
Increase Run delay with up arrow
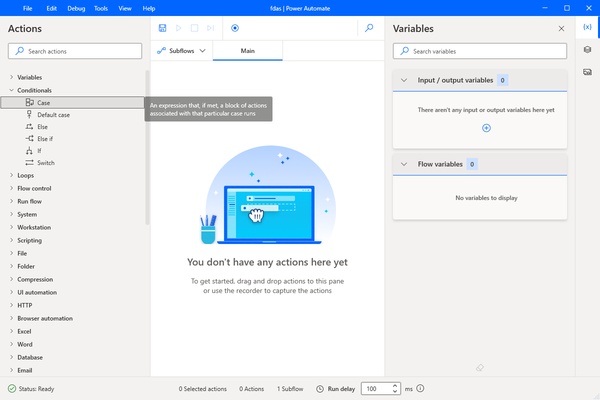tap(395, 386)
